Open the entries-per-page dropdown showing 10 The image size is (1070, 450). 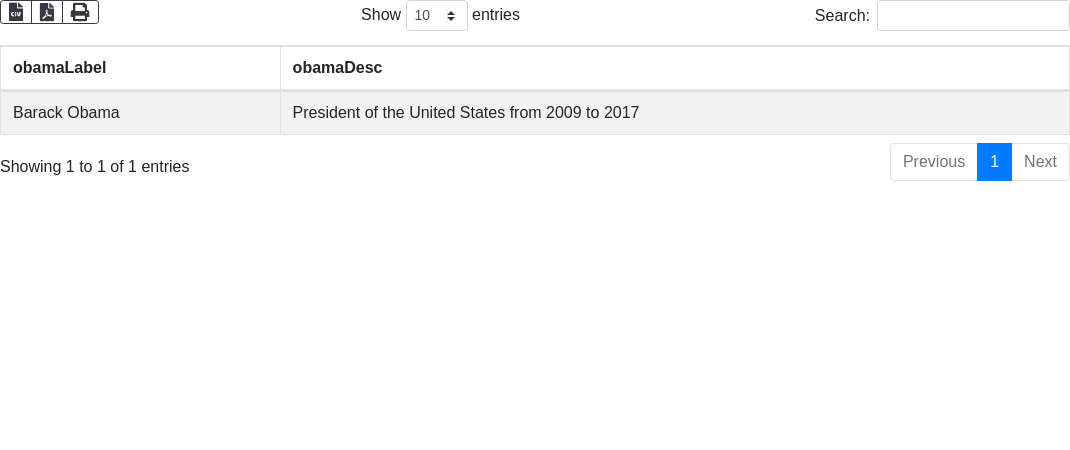pyautogui.click(x=436, y=15)
